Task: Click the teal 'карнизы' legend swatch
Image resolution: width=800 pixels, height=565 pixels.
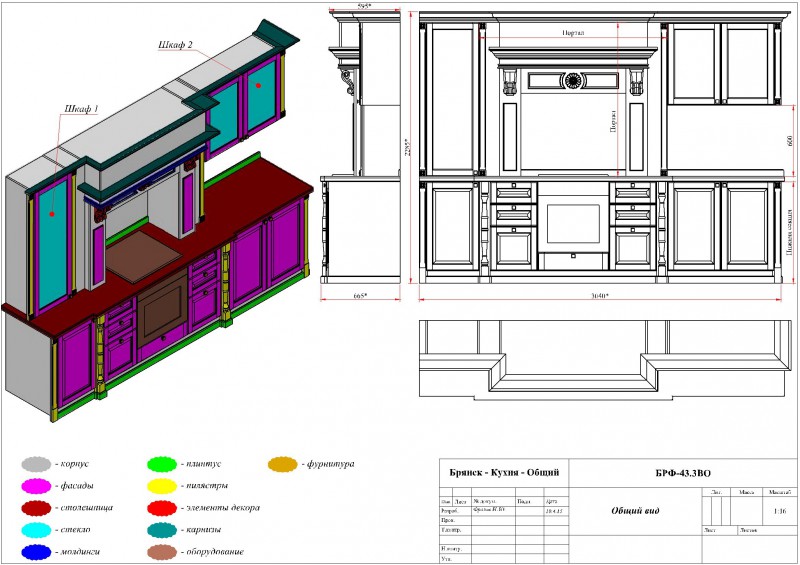Action: [x=162, y=530]
